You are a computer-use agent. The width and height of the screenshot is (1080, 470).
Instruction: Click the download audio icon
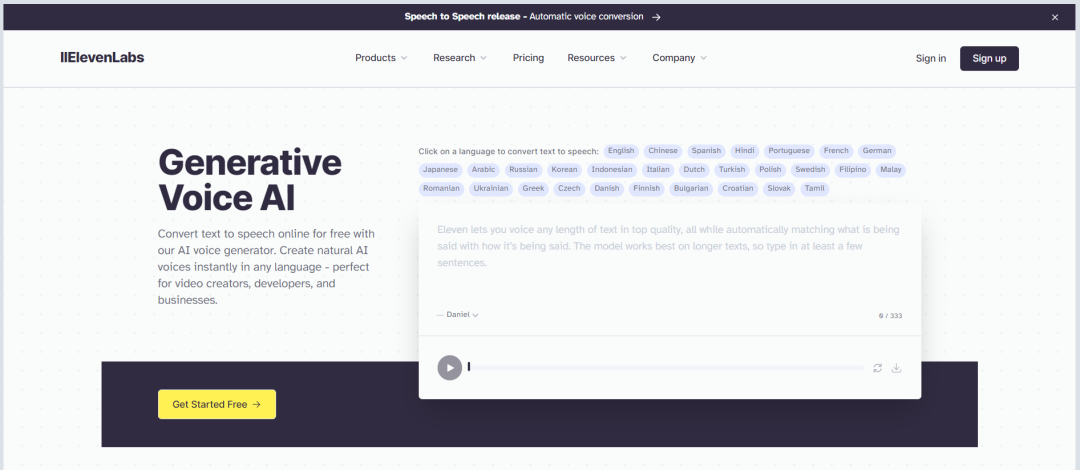(896, 368)
